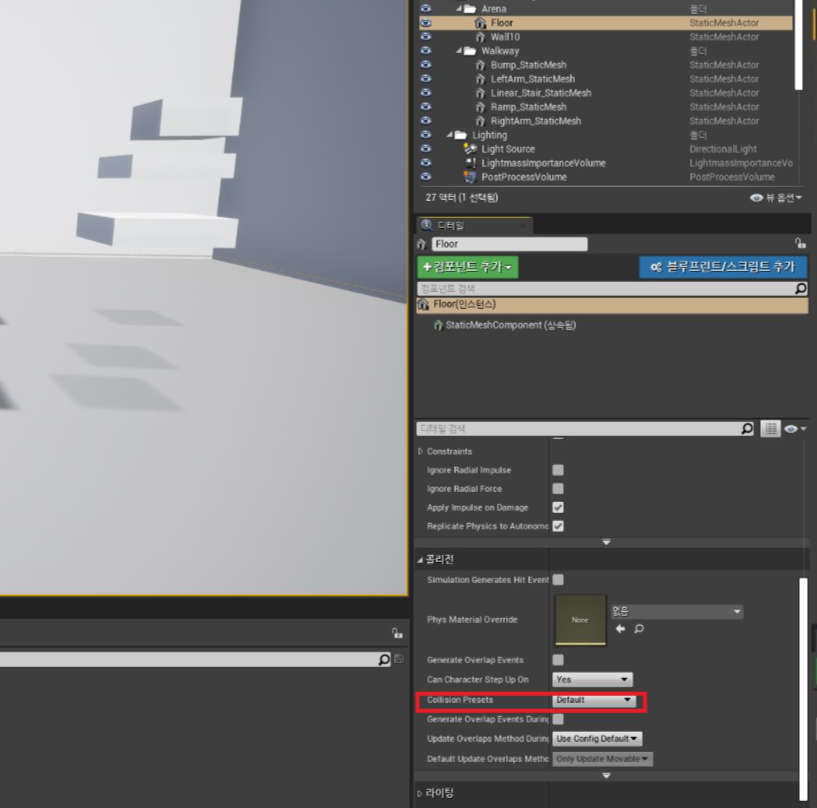This screenshot has height=808, width=817.
Task: Click the Arena folder icon
Action: (x=470, y=9)
